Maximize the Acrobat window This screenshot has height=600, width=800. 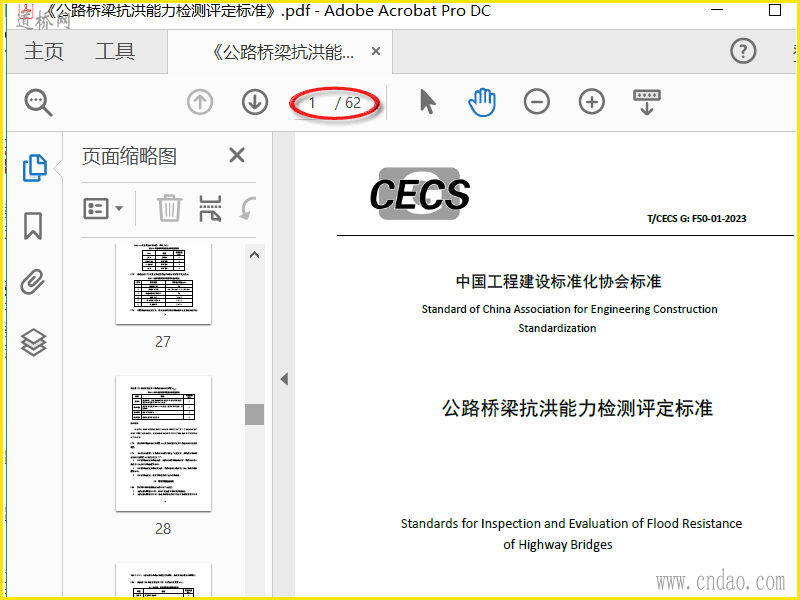point(774,10)
